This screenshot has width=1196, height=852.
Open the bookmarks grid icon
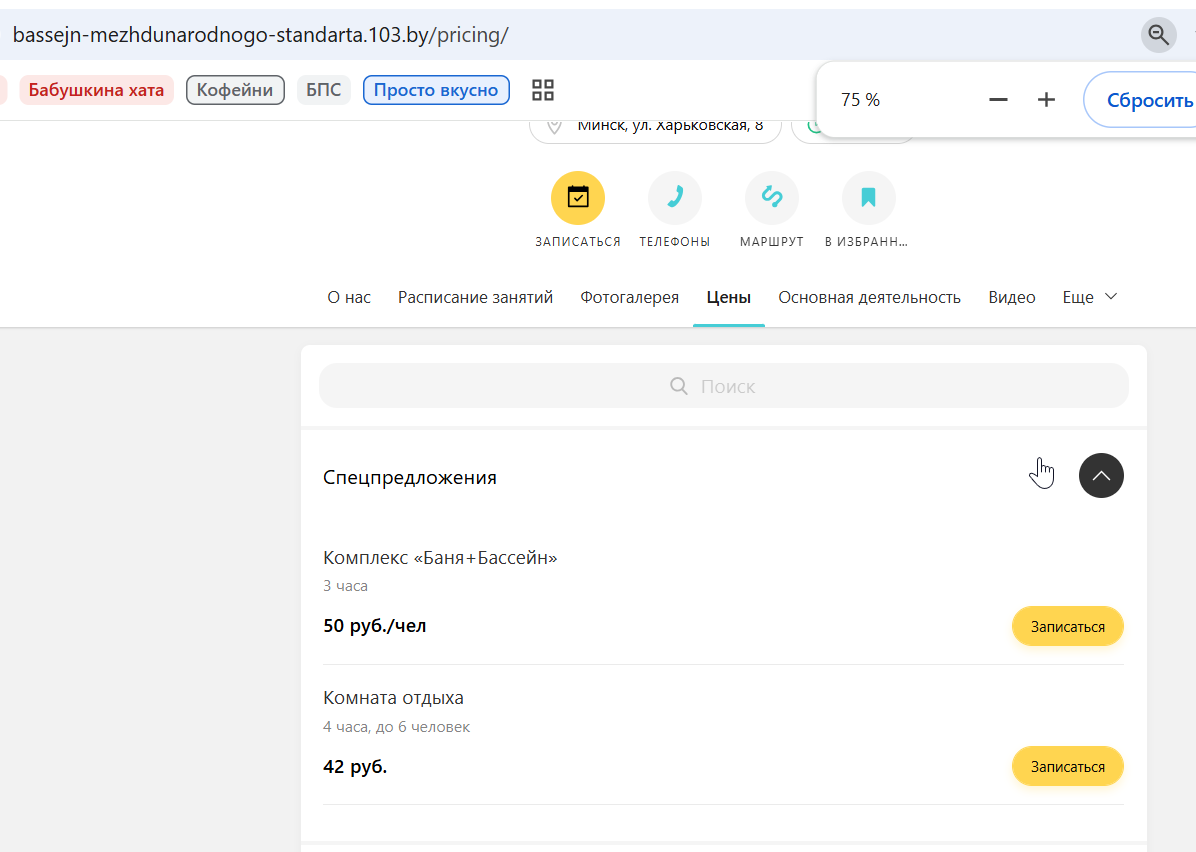click(543, 90)
